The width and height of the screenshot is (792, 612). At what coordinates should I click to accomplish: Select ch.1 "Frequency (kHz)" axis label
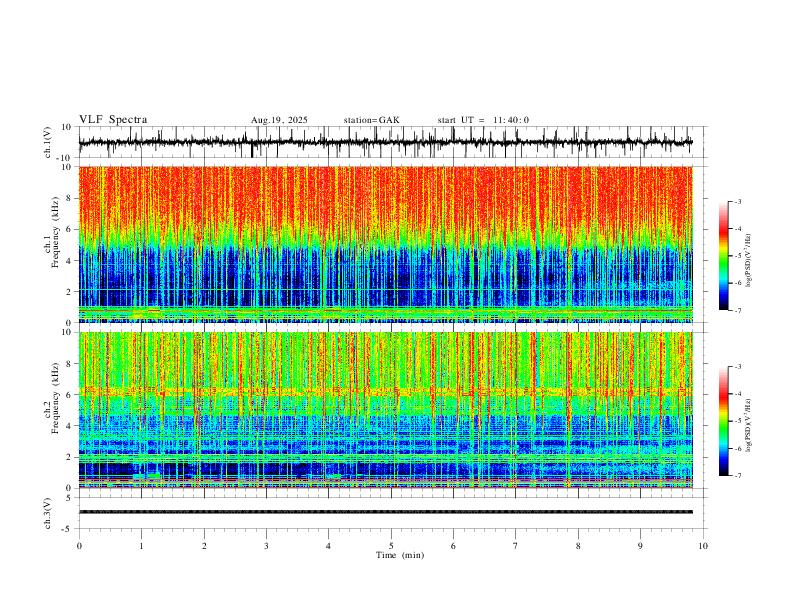coord(55,232)
